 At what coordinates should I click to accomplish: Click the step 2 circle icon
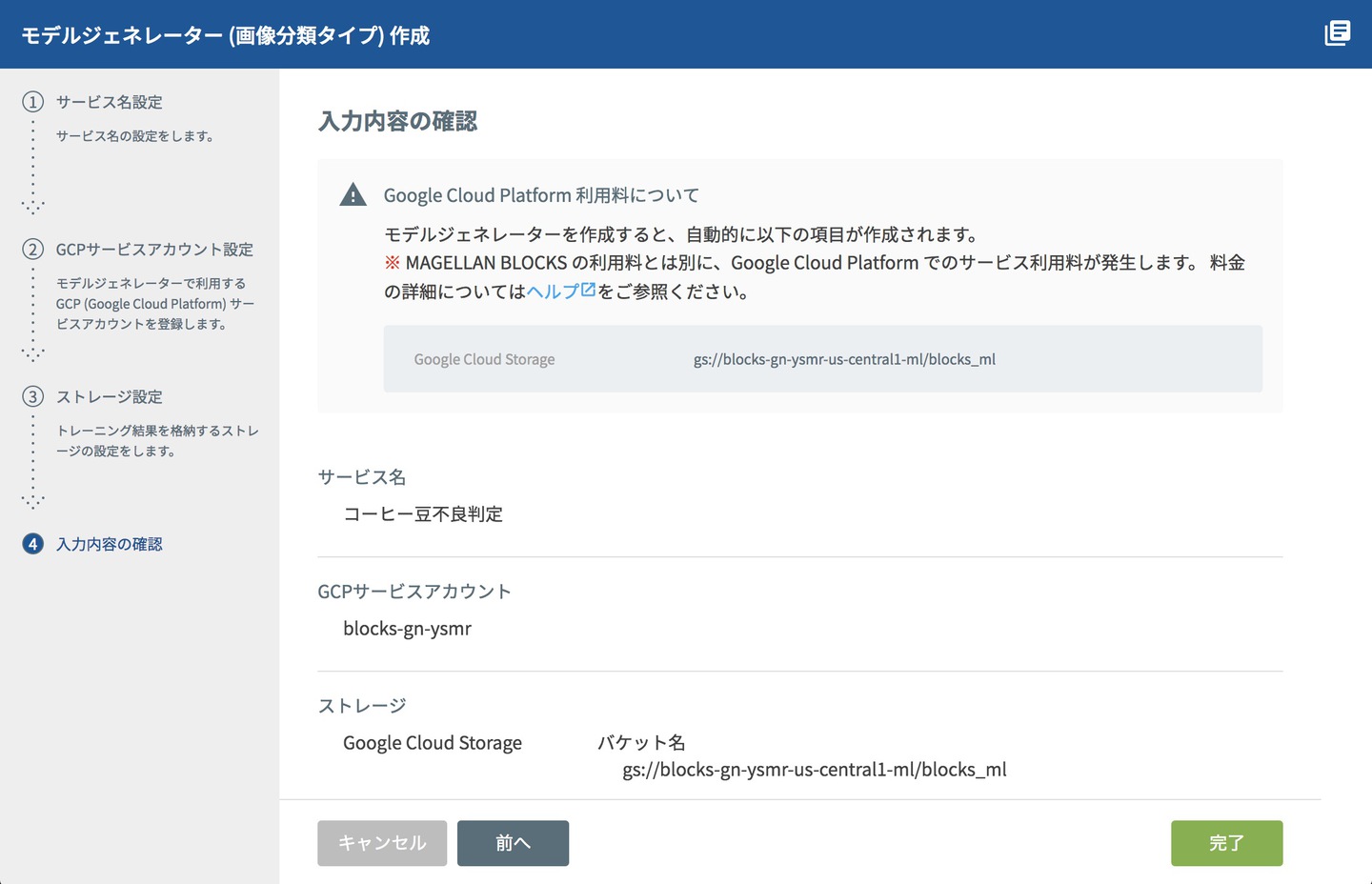tap(33, 250)
